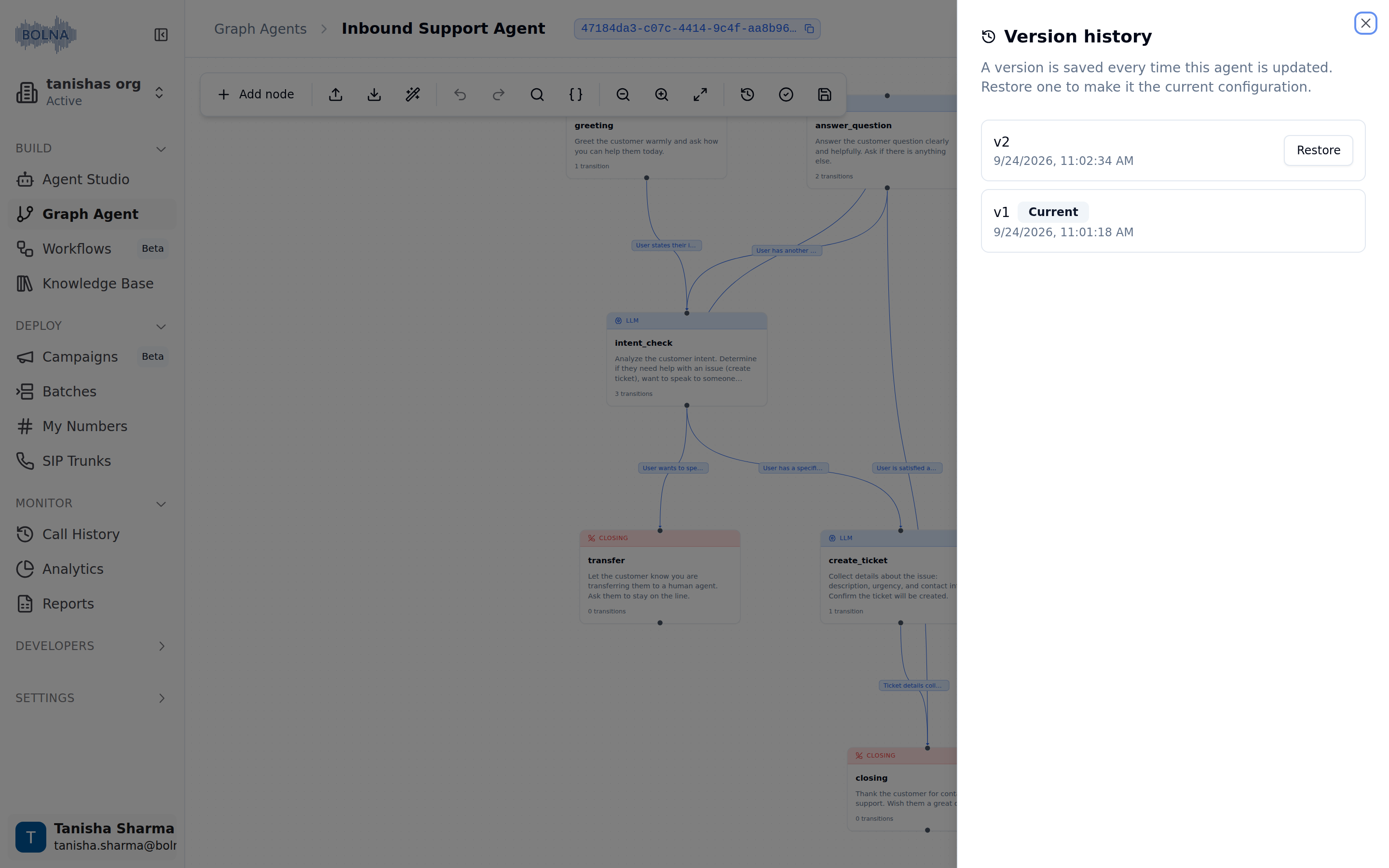
Task: Zoom out the graph canvas
Action: click(623, 94)
